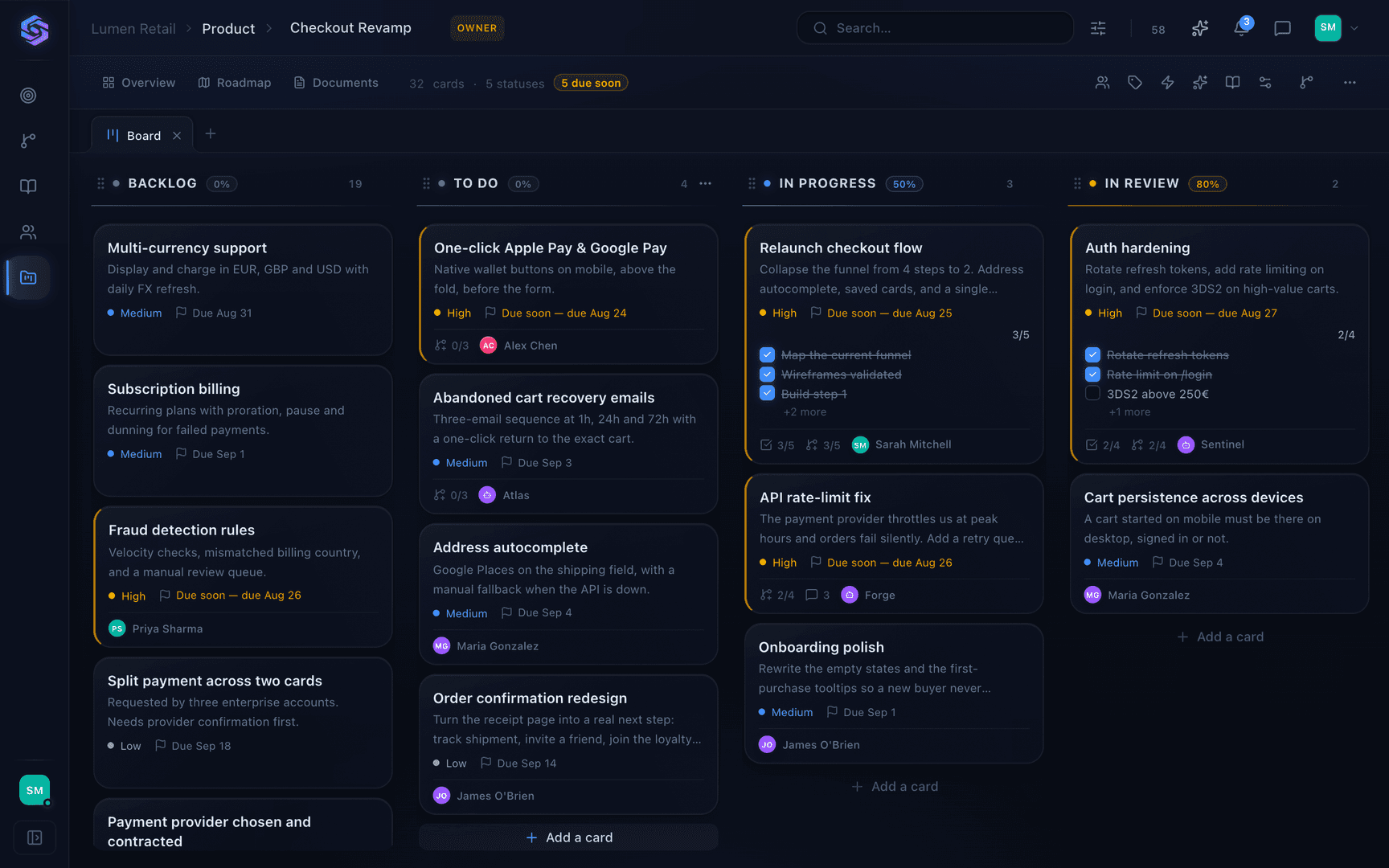Open filter settings sliders next to search
Screen dimensions: 1389x868
pos(1098,28)
